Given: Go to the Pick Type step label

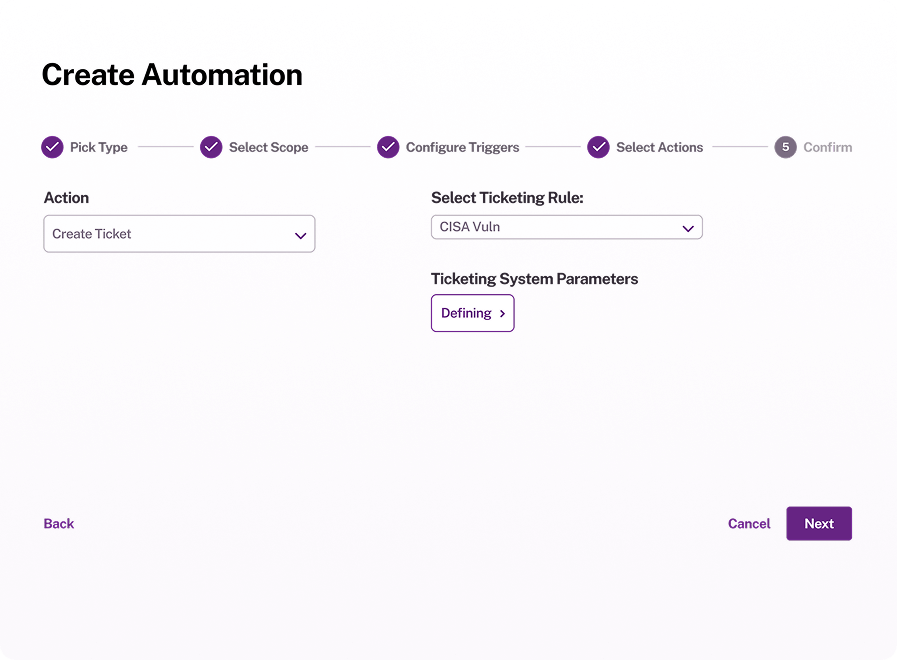Looking at the screenshot, I should coord(98,148).
